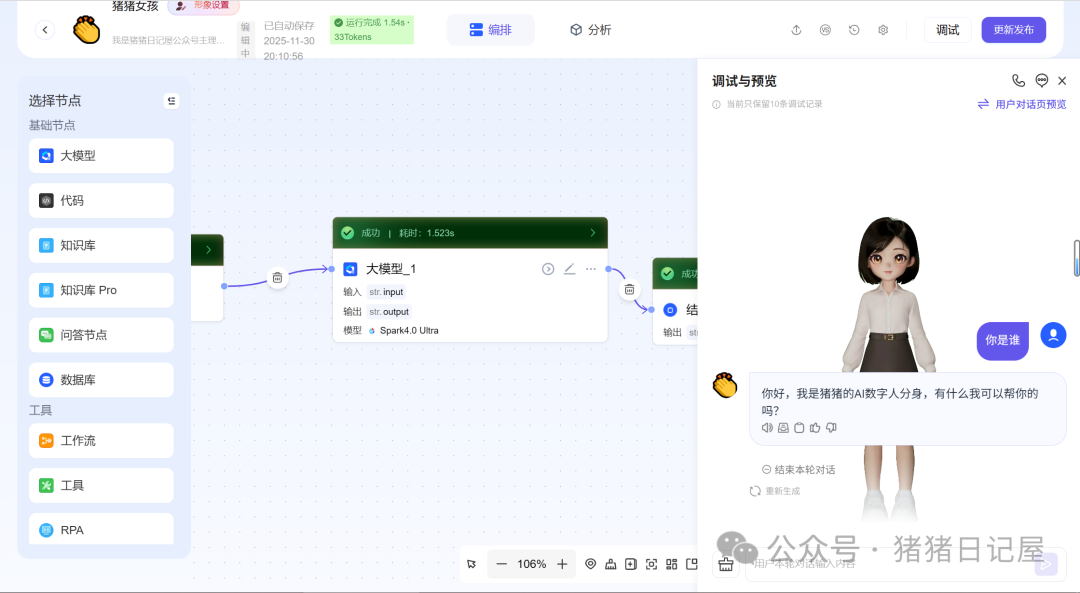Add an RPA node to the workflow
1080x593 pixels.
[101, 528]
